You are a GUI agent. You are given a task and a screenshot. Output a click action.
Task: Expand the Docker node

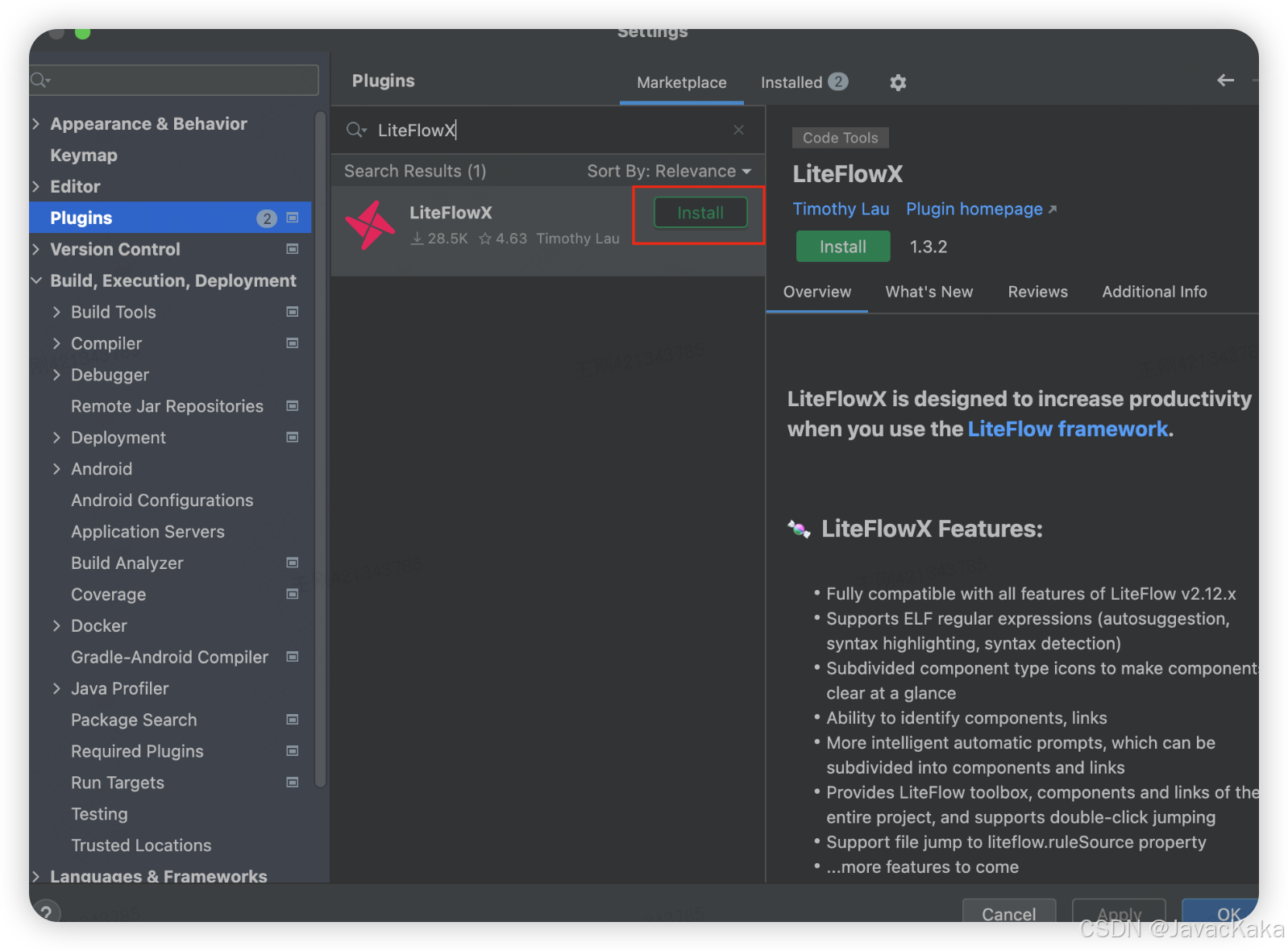tap(56, 625)
